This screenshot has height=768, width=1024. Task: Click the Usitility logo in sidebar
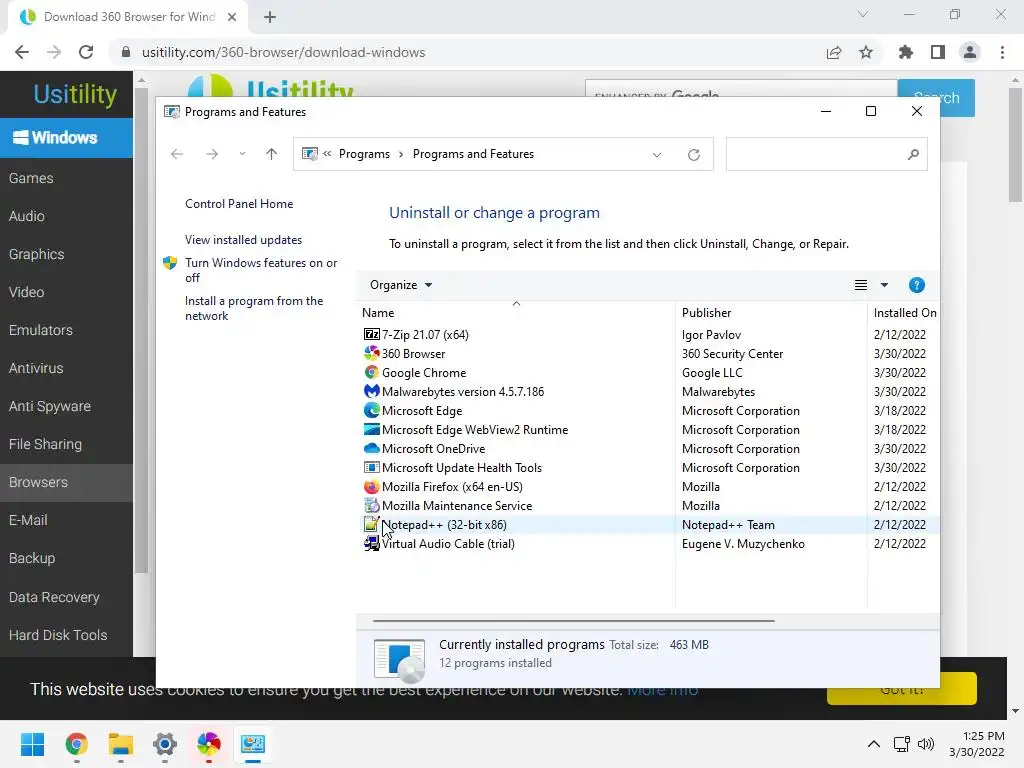[x=75, y=94]
